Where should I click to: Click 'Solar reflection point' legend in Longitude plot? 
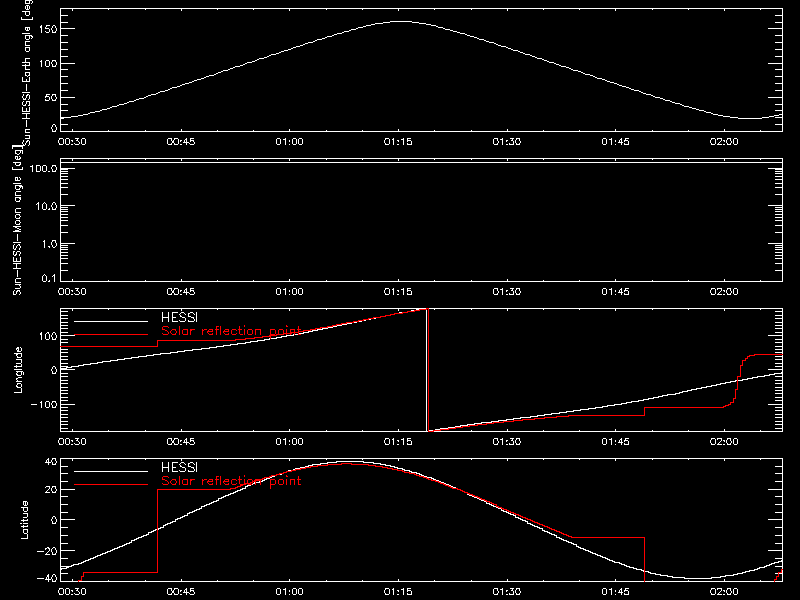(x=231, y=331)
